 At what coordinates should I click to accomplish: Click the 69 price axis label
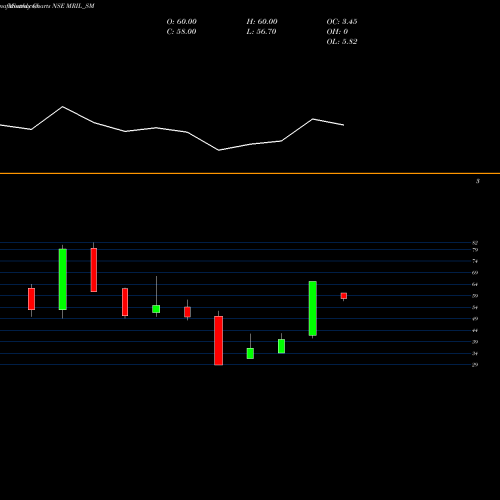(475, 273)
